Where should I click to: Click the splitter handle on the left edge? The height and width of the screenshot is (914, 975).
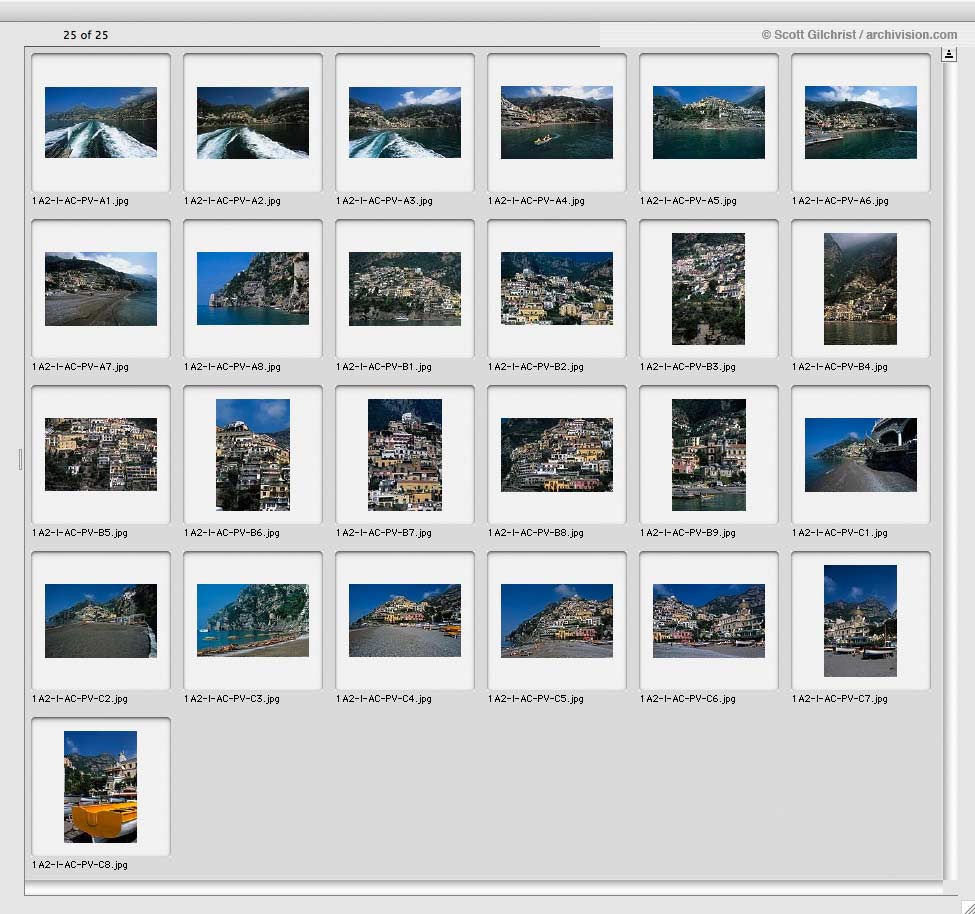21,459
